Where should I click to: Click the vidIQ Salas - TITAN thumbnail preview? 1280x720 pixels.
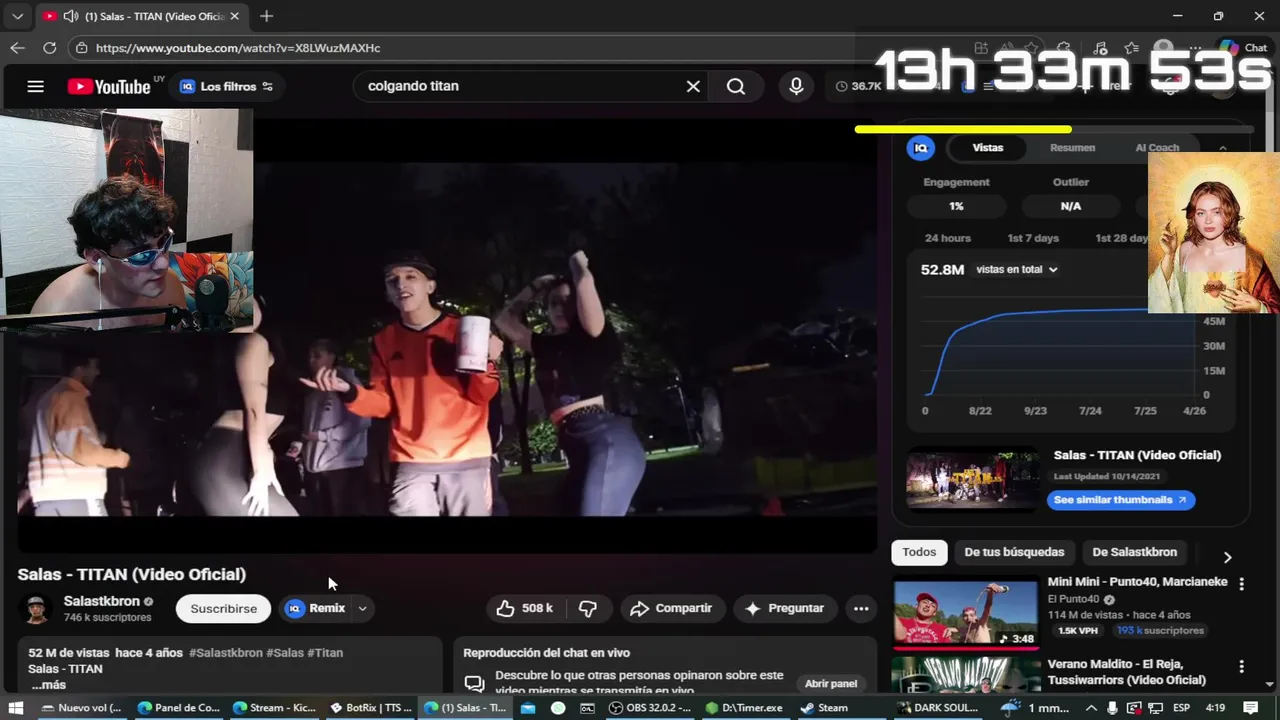(x=973, y=480)
